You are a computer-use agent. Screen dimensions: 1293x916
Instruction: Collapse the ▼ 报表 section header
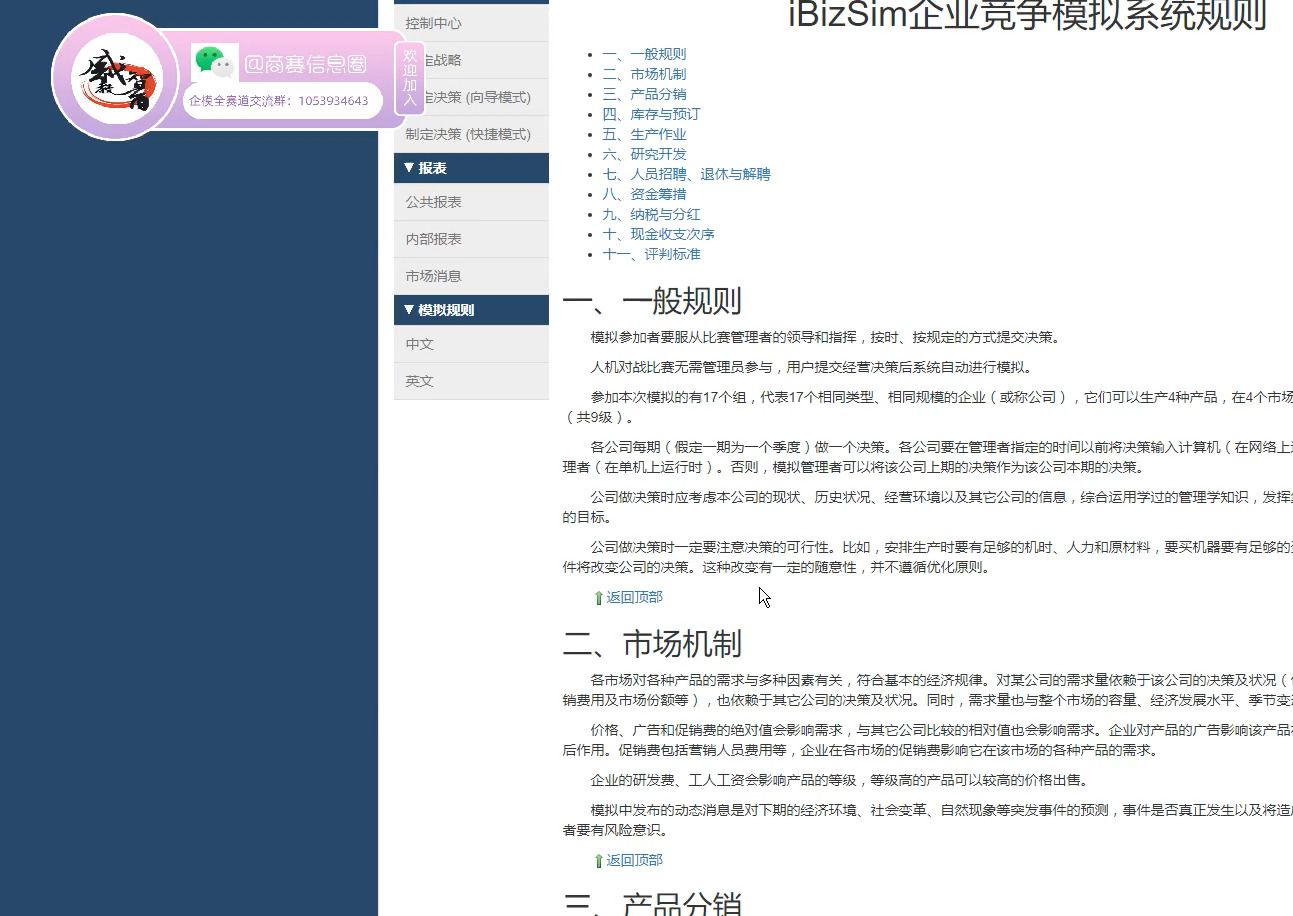pos(471,168)
